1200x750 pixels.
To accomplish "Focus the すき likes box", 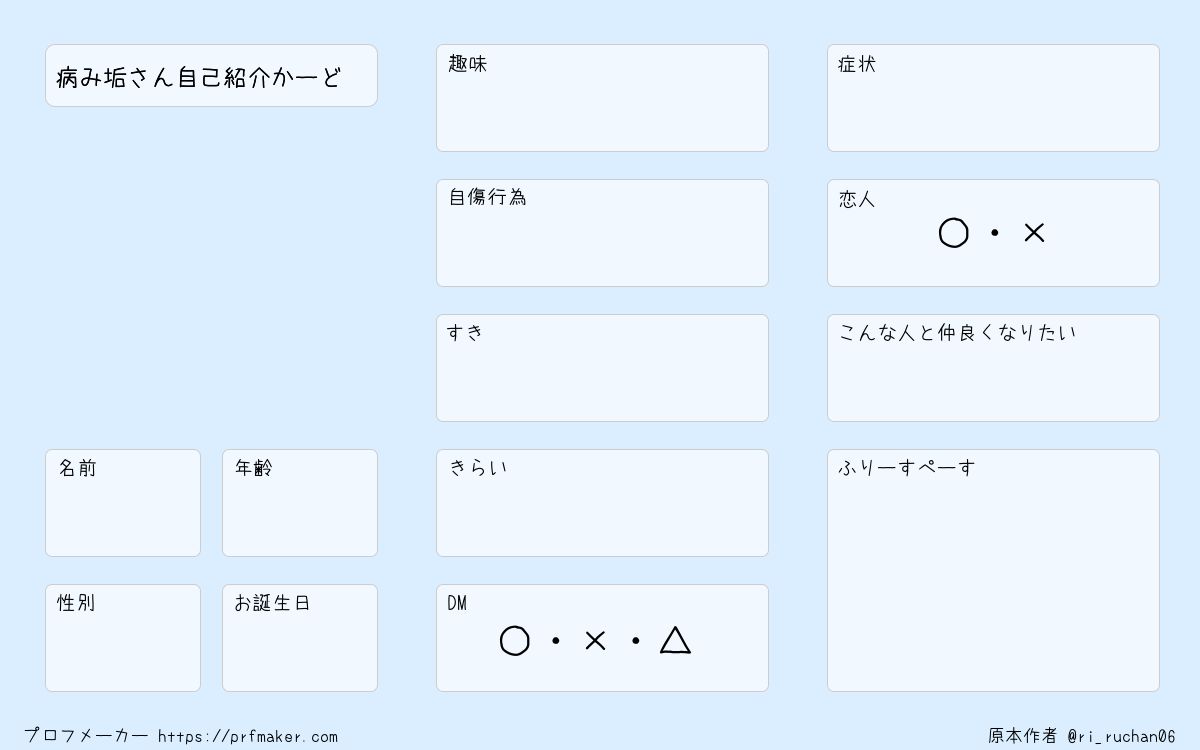I will pyautogui.click(x=602, y=368).
